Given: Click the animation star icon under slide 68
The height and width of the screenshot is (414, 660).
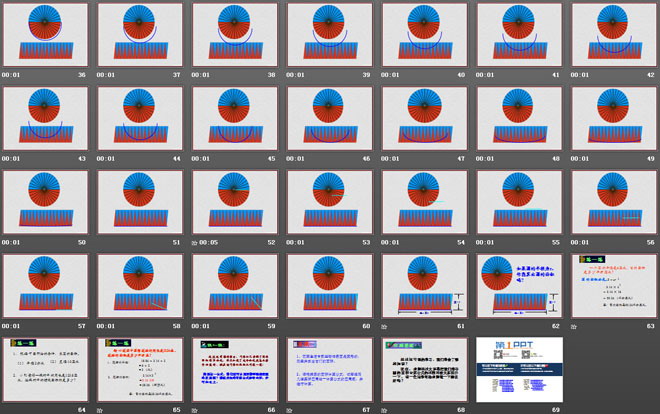Looking at the screenshot, I should coord(386,409).
